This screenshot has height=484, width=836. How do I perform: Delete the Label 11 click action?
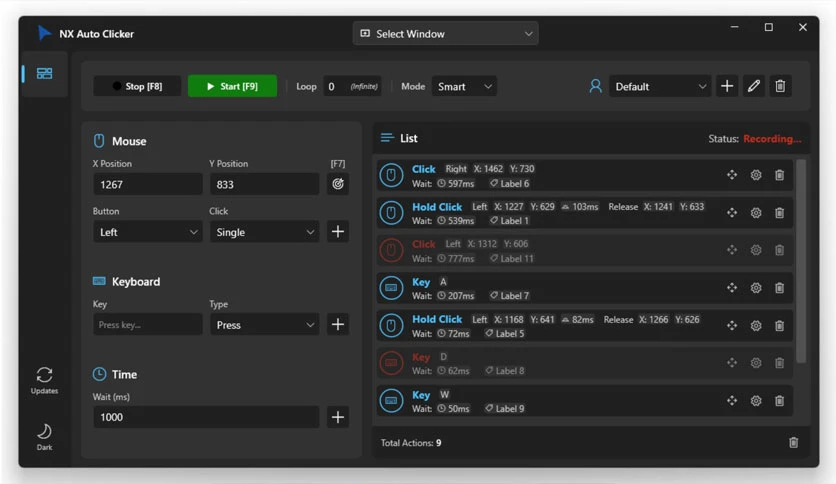pyautogui.click(x=779, y=250)
